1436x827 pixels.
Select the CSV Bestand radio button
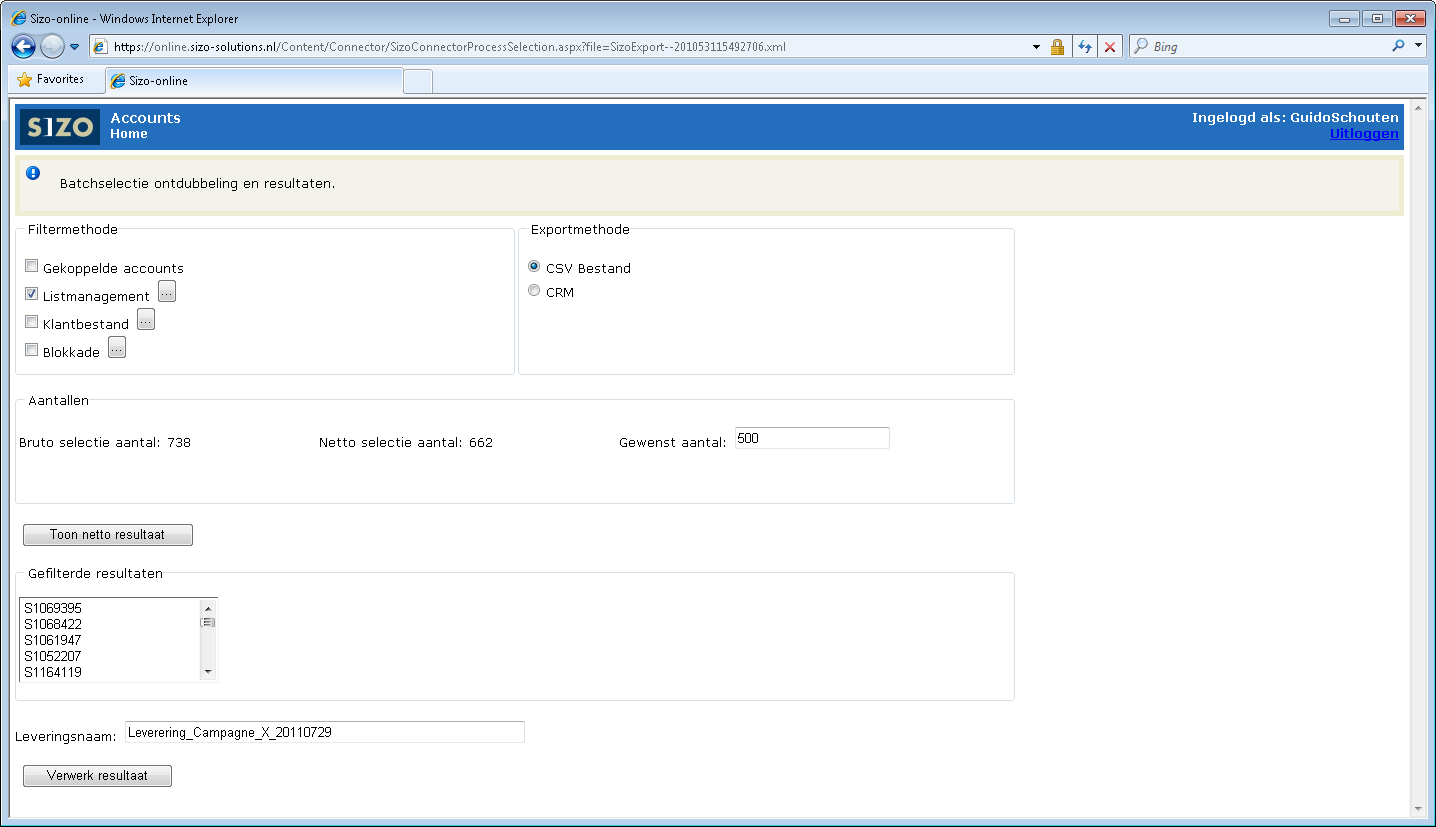click(x=534, y=267)
